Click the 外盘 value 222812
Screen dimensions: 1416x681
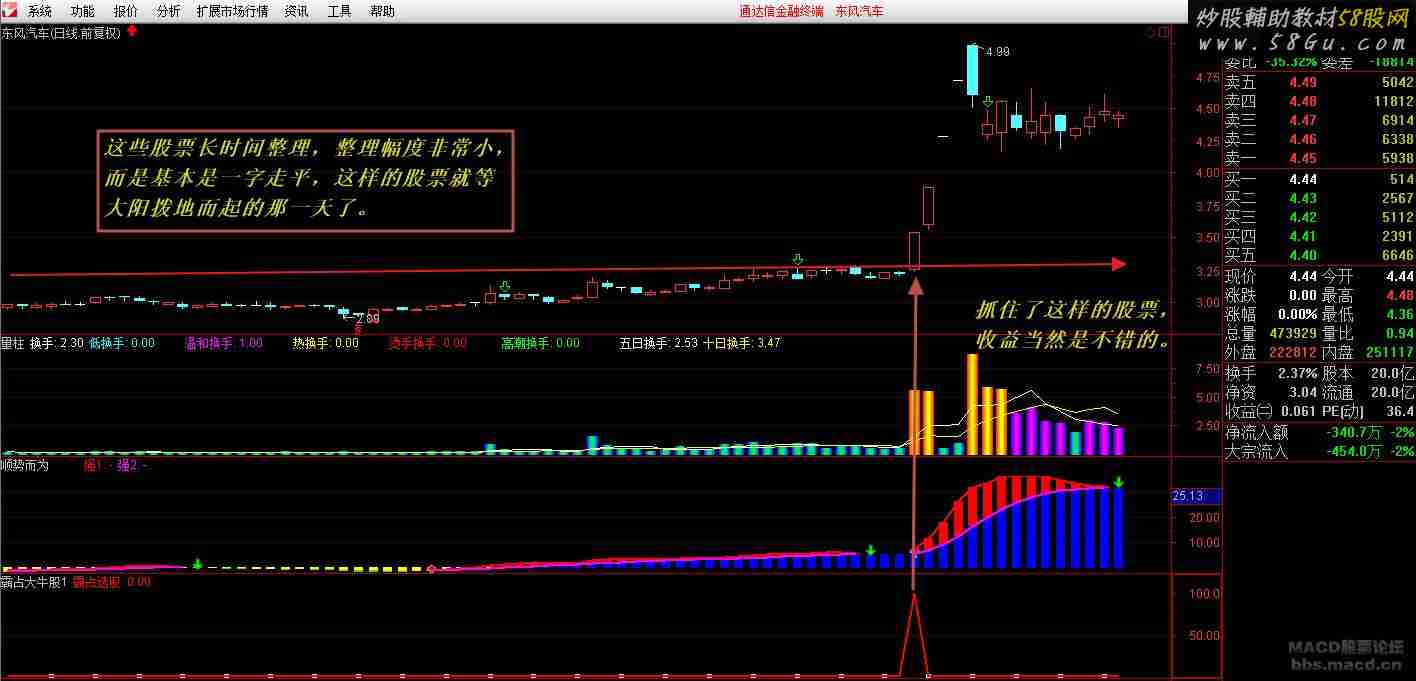pyautogui.click(x=1293, y=352)
